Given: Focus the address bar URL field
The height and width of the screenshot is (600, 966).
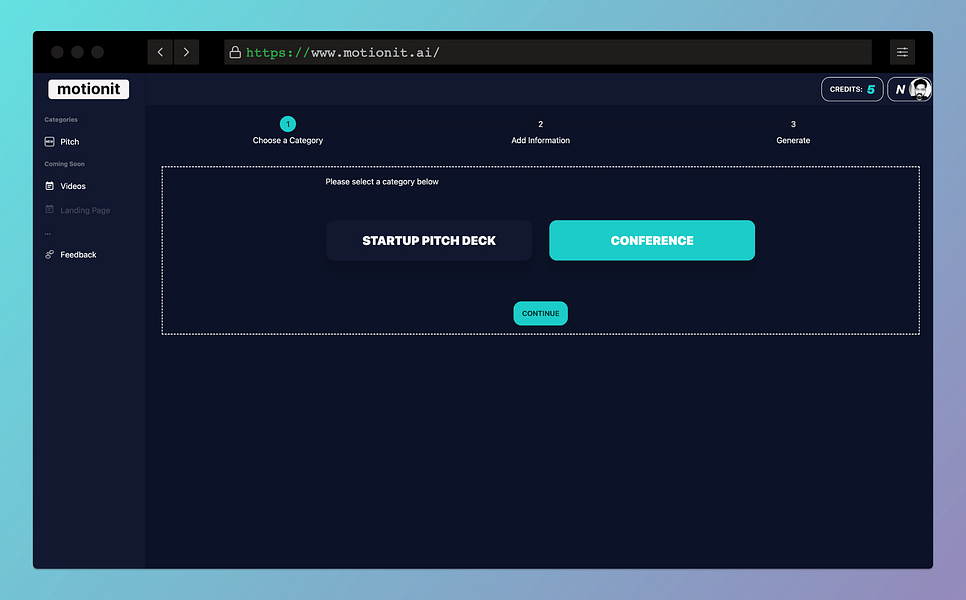Looking at the screenshot, I should pyautogui.click(x=548, y=52).
